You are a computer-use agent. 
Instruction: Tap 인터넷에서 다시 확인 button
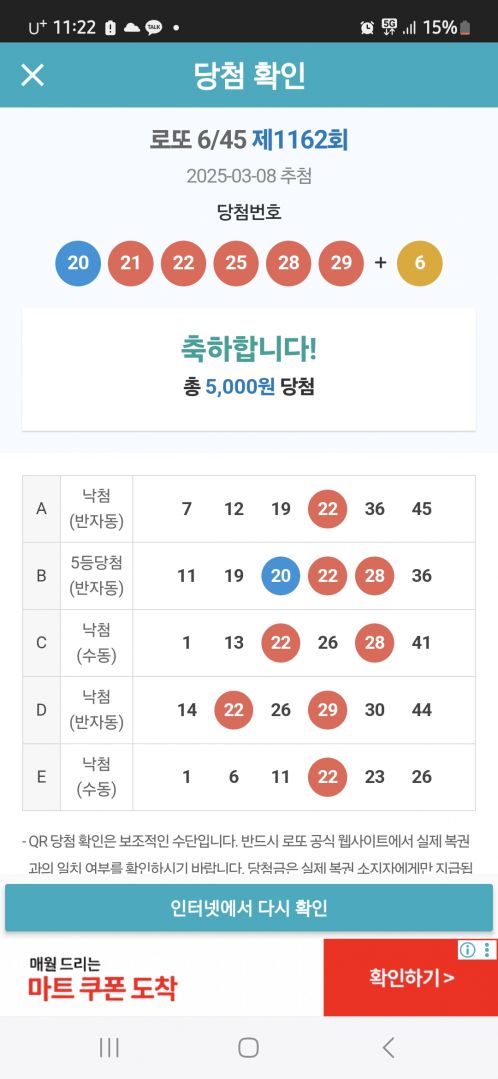coord(249,908)
